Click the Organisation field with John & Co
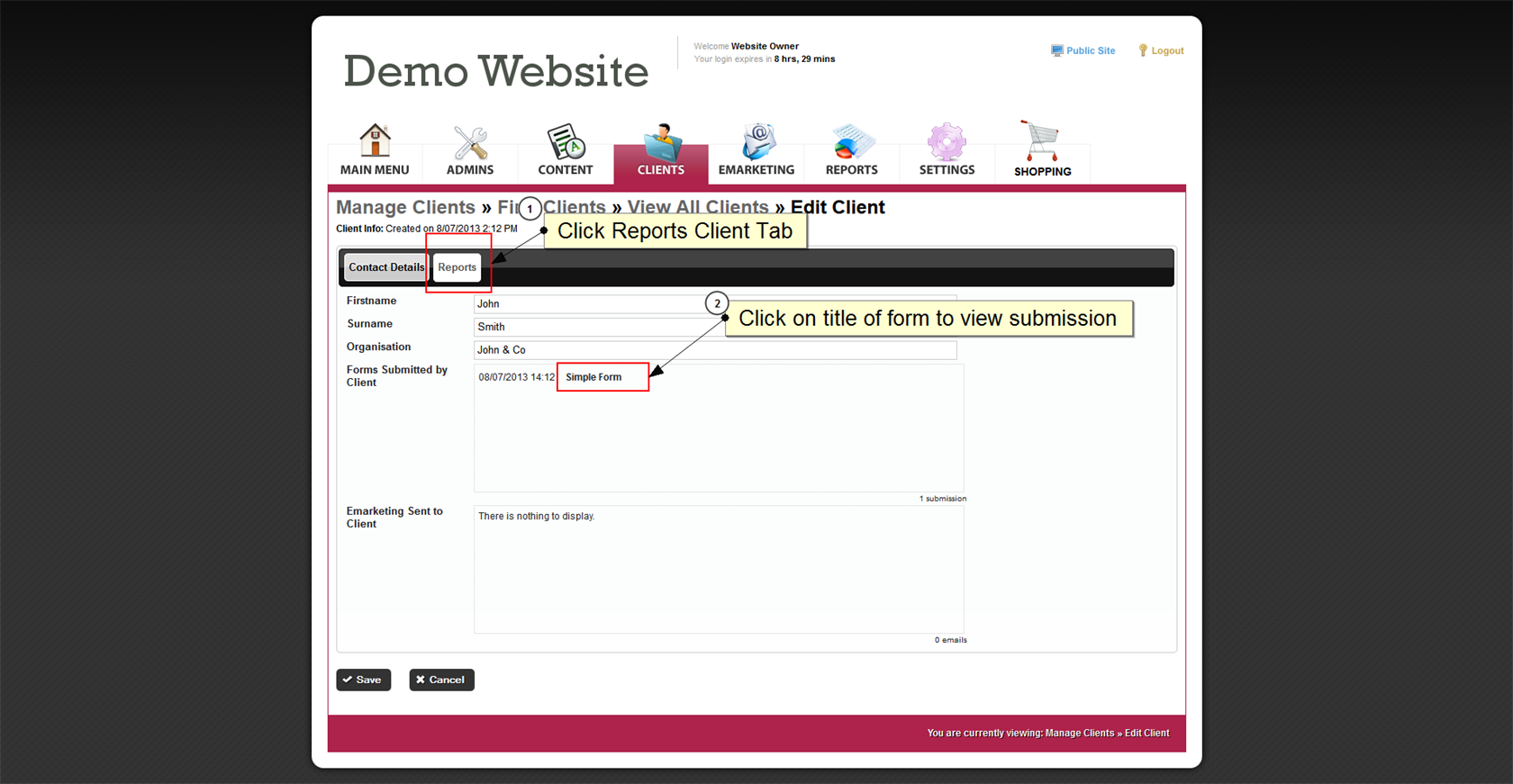This screenshot has width=1513, height=784. pyautogui.click(x=714, y=350)
